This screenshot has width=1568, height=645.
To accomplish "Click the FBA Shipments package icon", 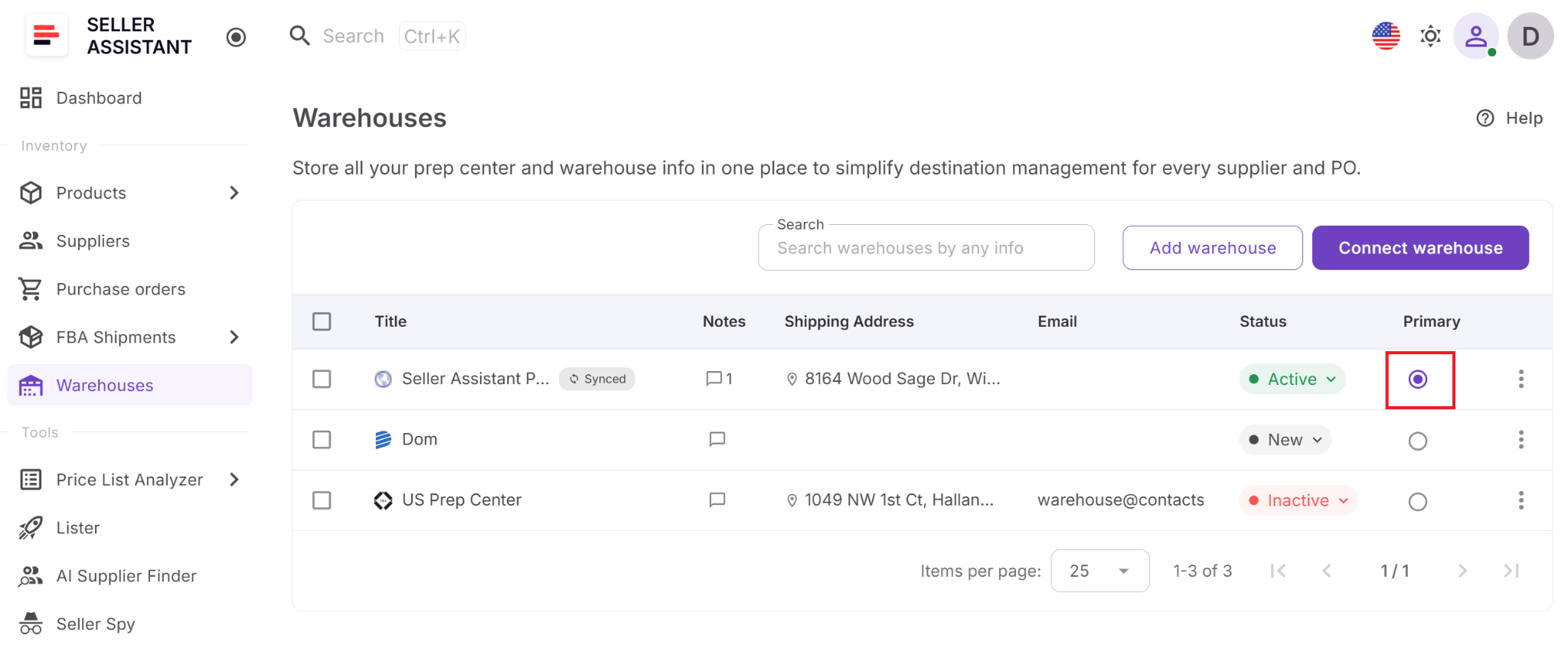I will coord(31,337).
